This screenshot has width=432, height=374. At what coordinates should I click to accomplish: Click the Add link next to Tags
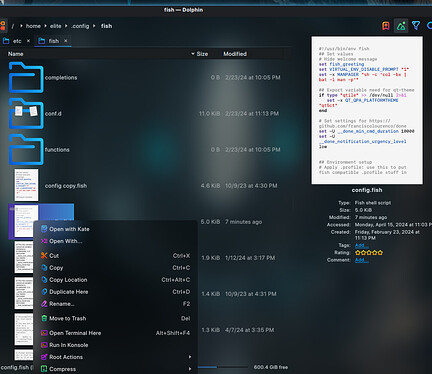coord(361,246)
